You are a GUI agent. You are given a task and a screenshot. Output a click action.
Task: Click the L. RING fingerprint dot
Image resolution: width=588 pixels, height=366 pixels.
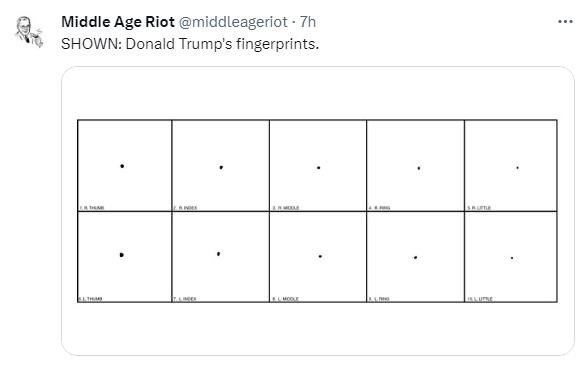(x=416, y=258)
